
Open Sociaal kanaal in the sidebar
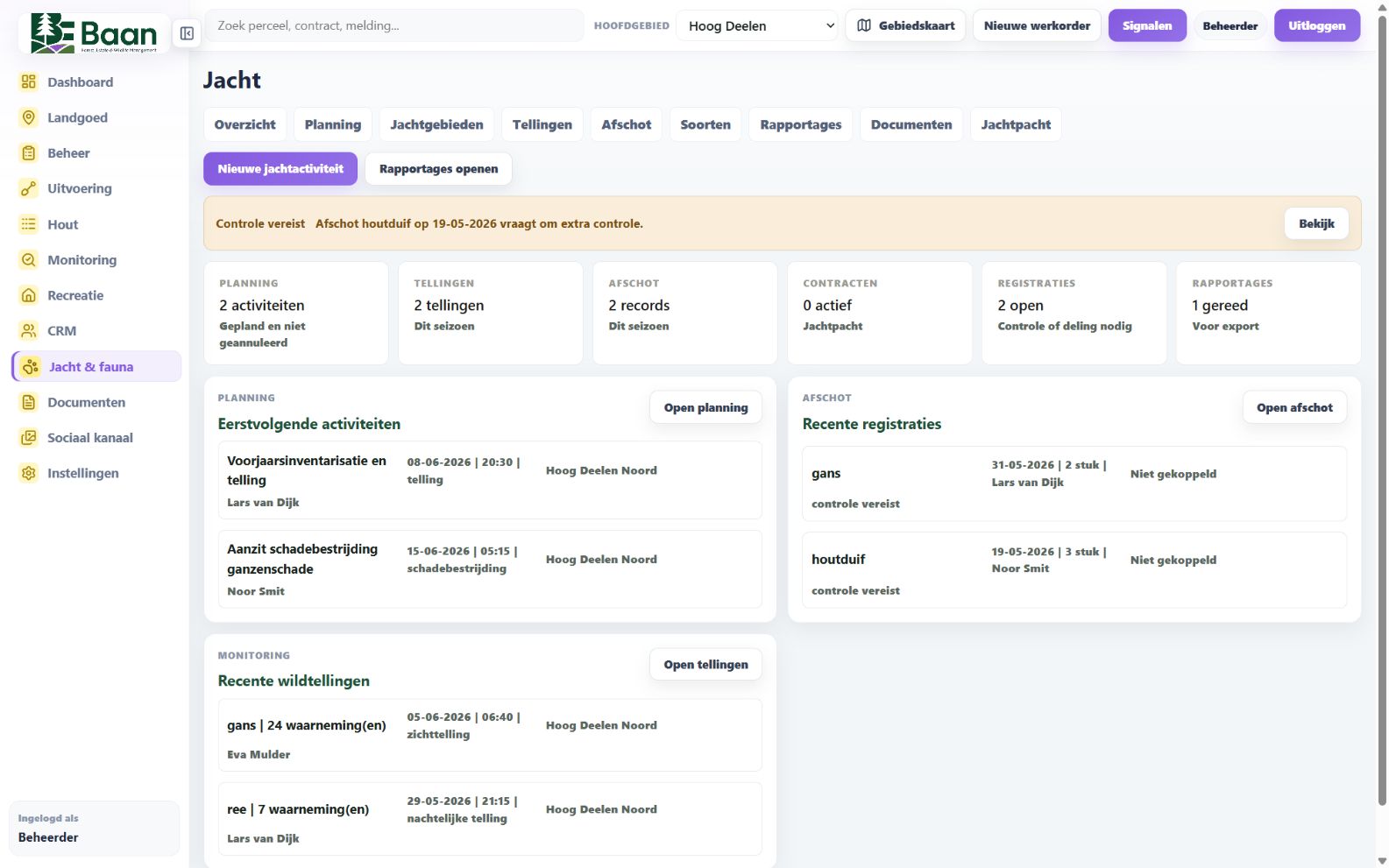[x=96, y=437]
